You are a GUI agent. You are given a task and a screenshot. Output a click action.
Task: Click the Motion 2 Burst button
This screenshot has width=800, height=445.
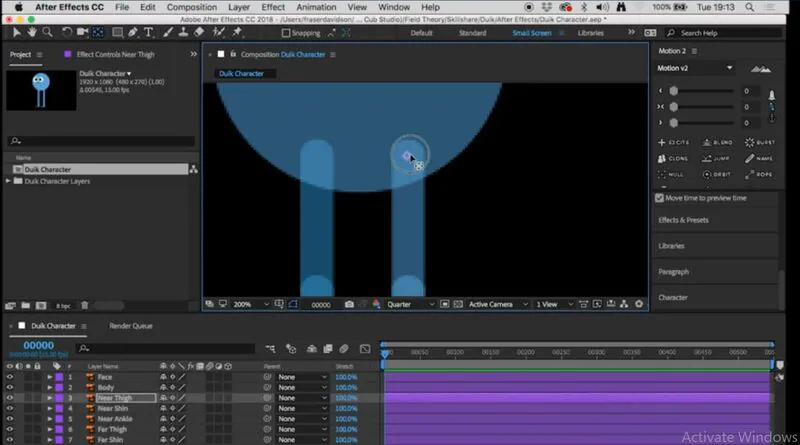760,142
